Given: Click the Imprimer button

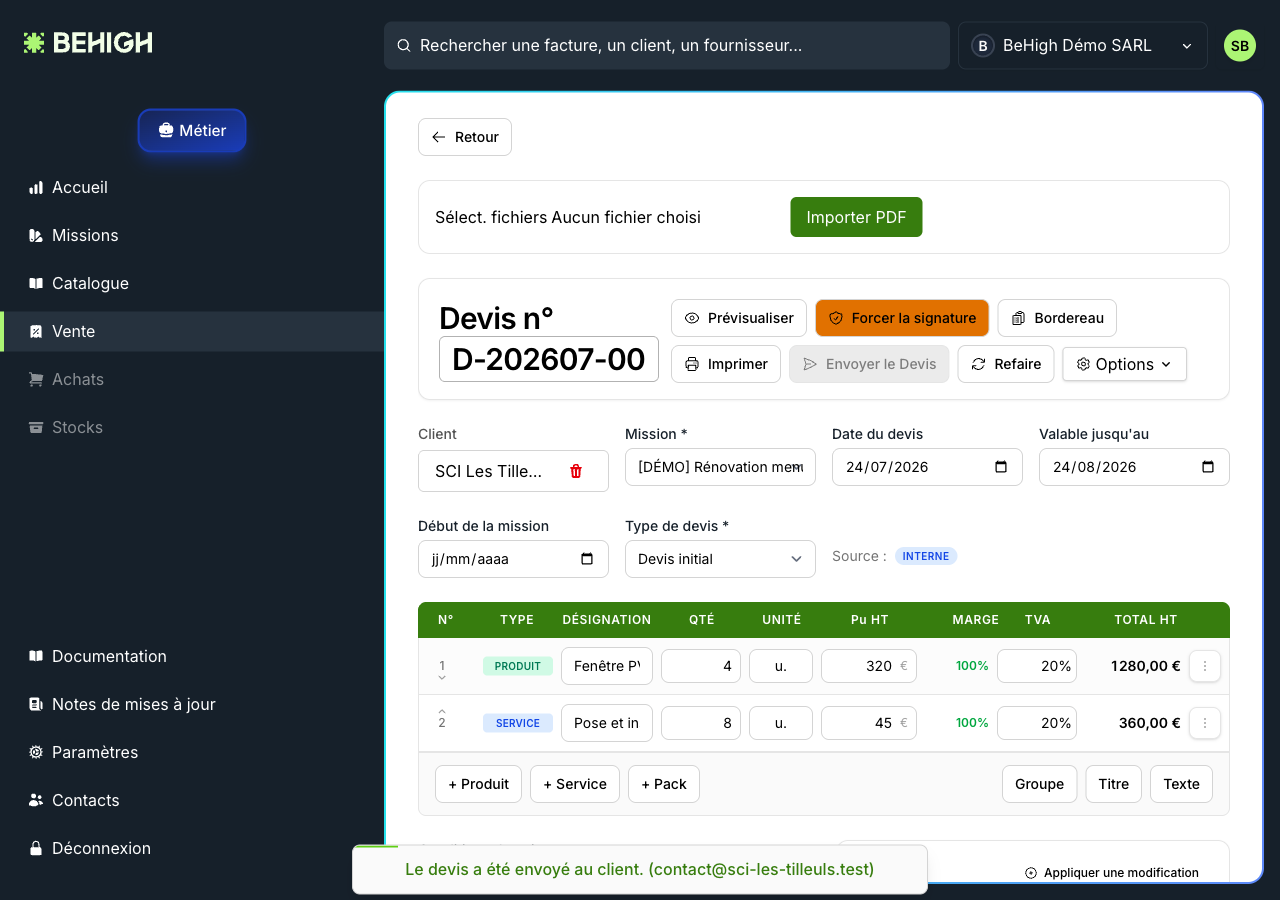Looking at the screenshot, I should pyautogui.click(x=726, y=364).
